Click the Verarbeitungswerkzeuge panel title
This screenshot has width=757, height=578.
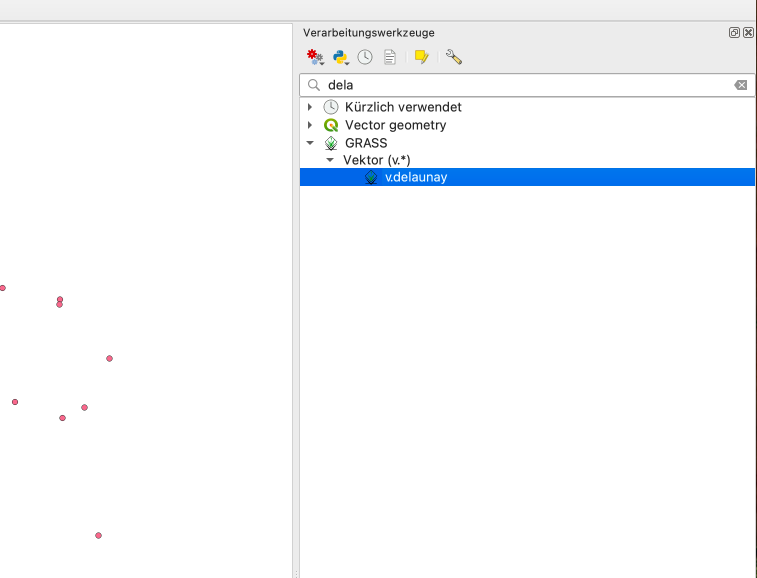[x=369, y=33]
